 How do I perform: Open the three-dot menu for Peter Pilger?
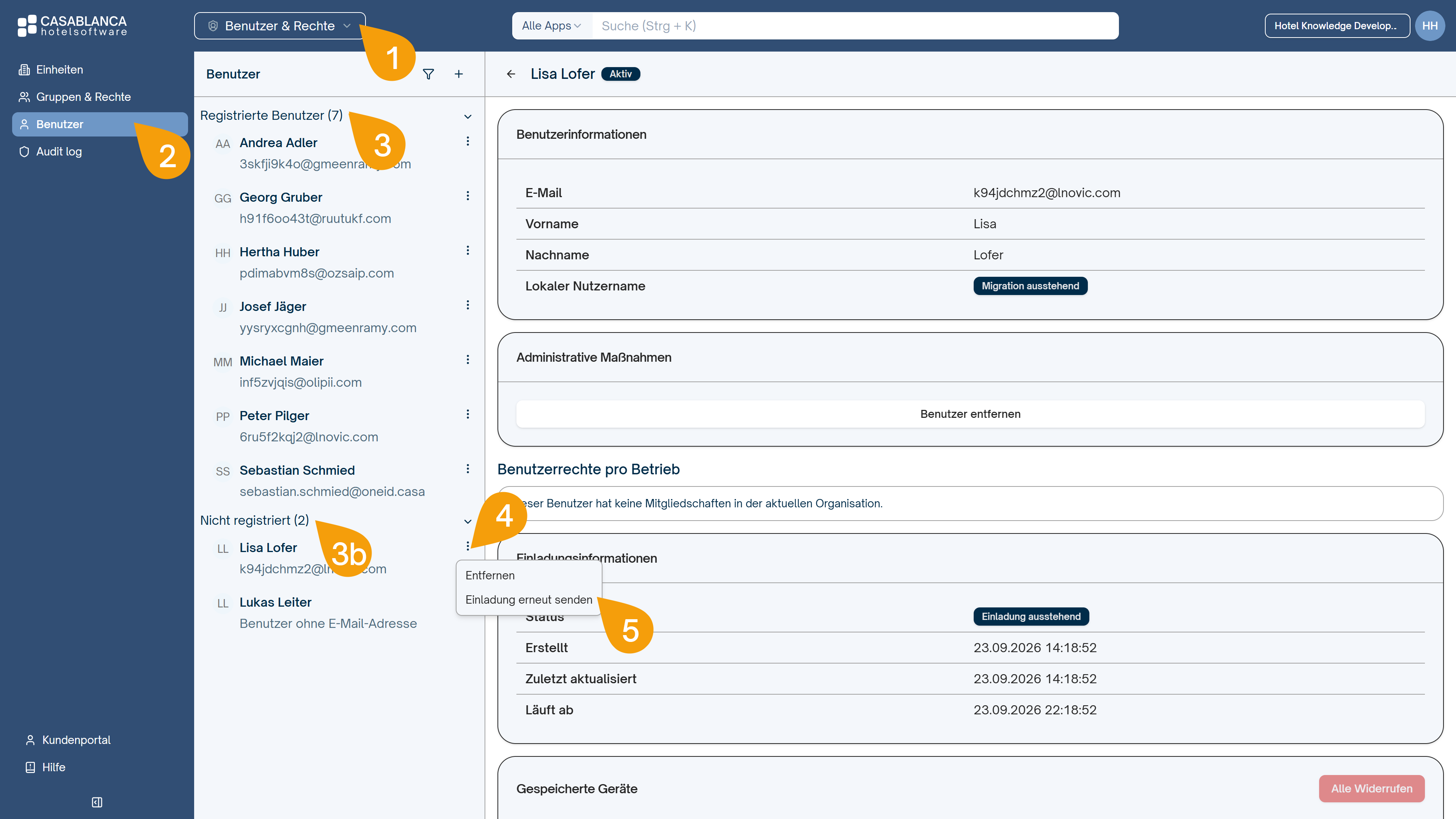point(468,414)
